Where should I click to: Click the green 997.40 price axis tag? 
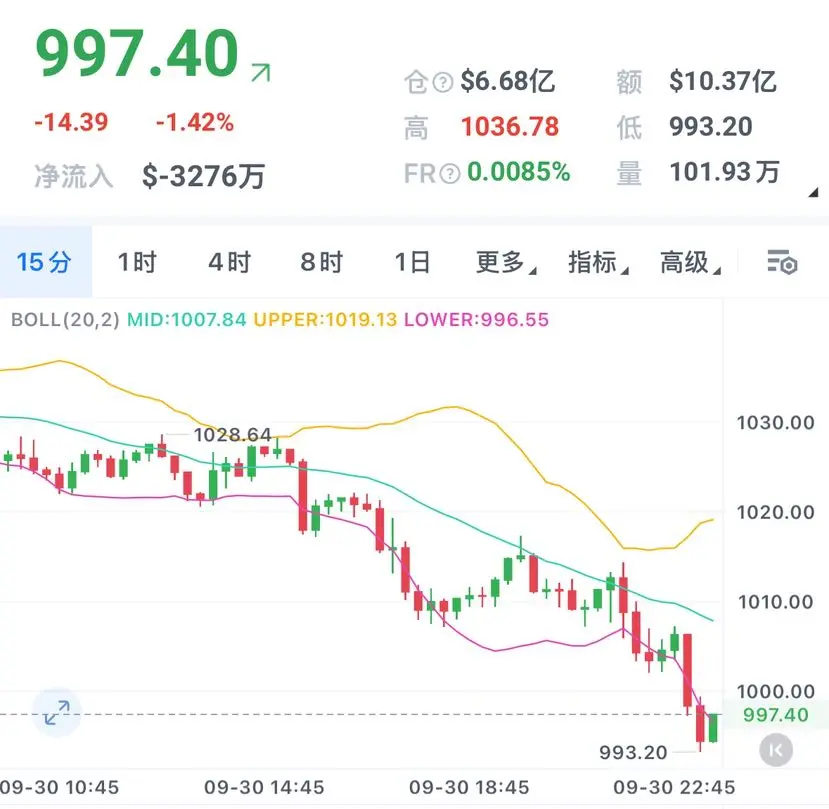coord(775,715)
